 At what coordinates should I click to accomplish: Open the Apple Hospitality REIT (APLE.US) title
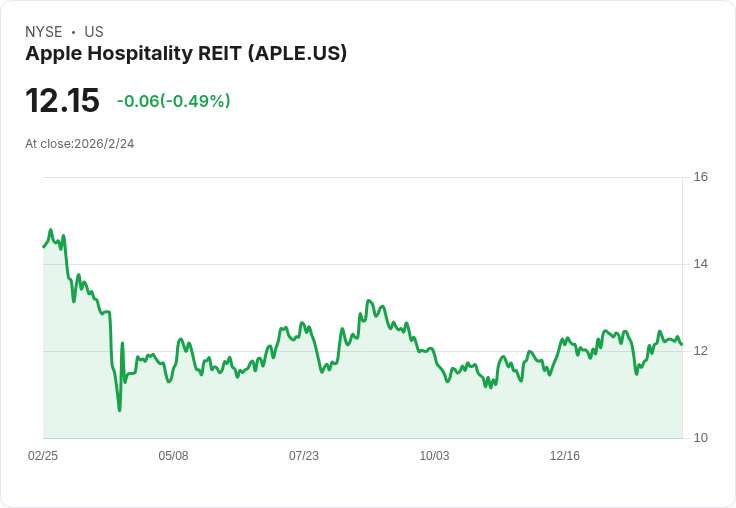(x=186, y=54)
